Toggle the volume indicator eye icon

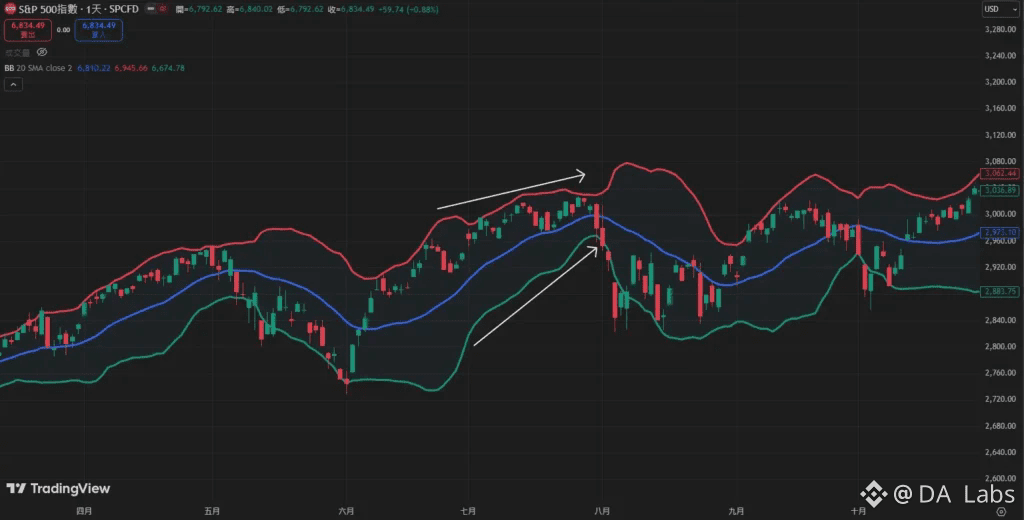[x=42, y=52]
